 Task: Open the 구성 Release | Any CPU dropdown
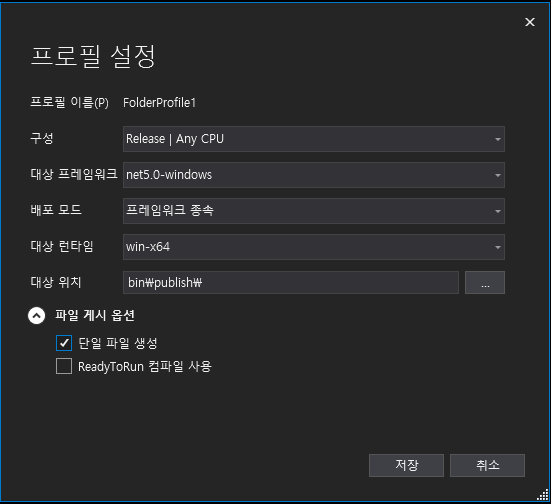(314, 139)
